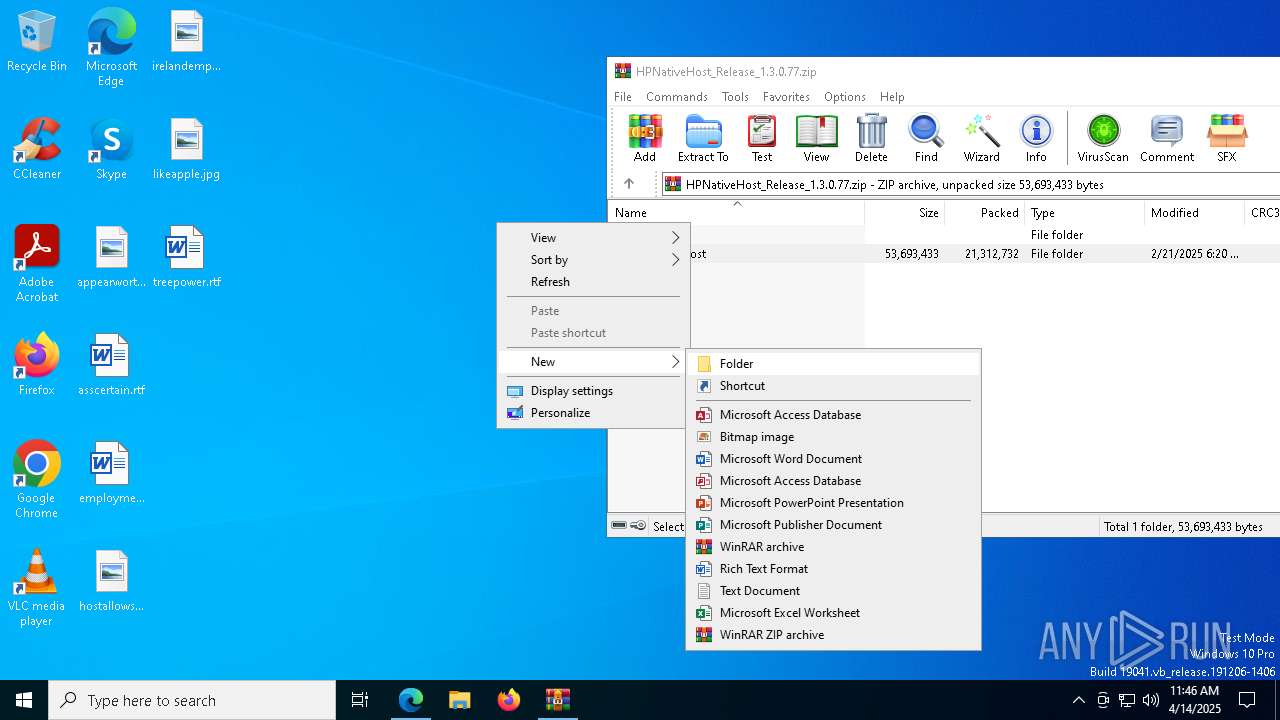The width and height of the screenshot is (1280, 720).
Task: Open the Commands menu in WinRAR
Action: (676, 96)
